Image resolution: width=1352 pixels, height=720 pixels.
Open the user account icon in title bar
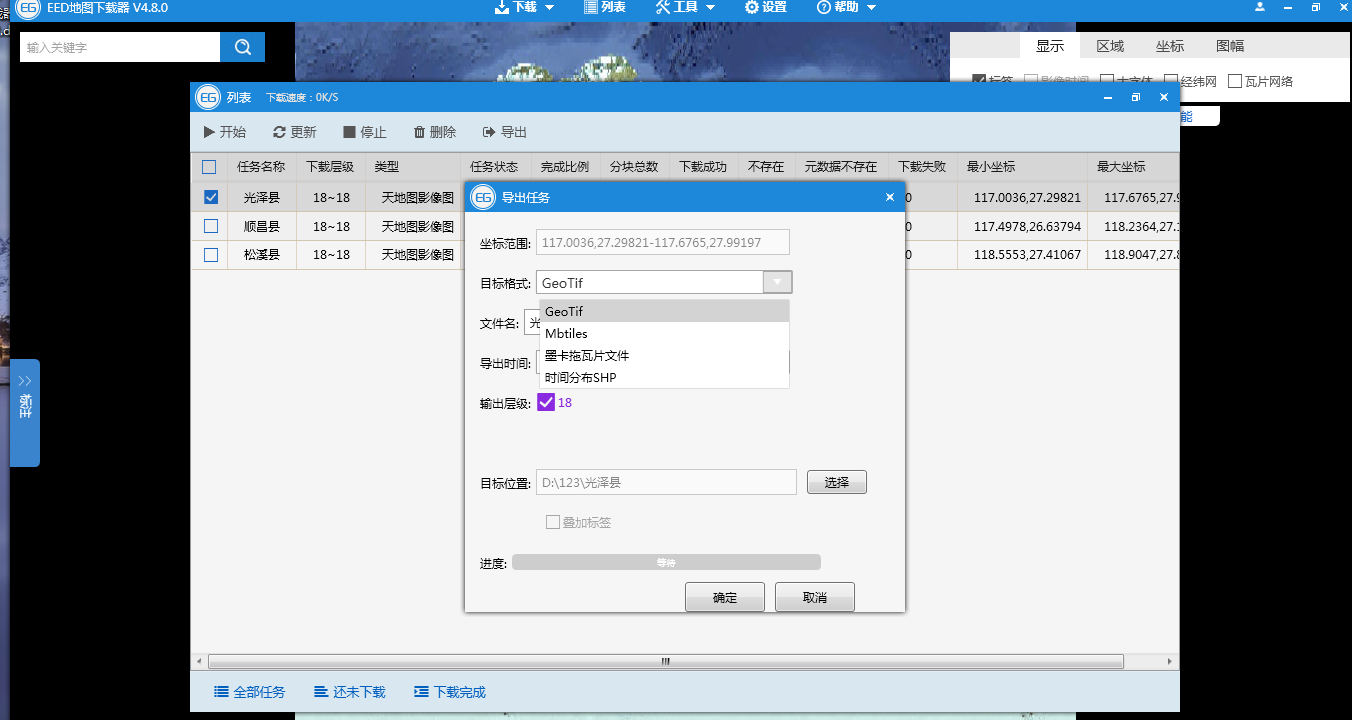[1260, 7]
